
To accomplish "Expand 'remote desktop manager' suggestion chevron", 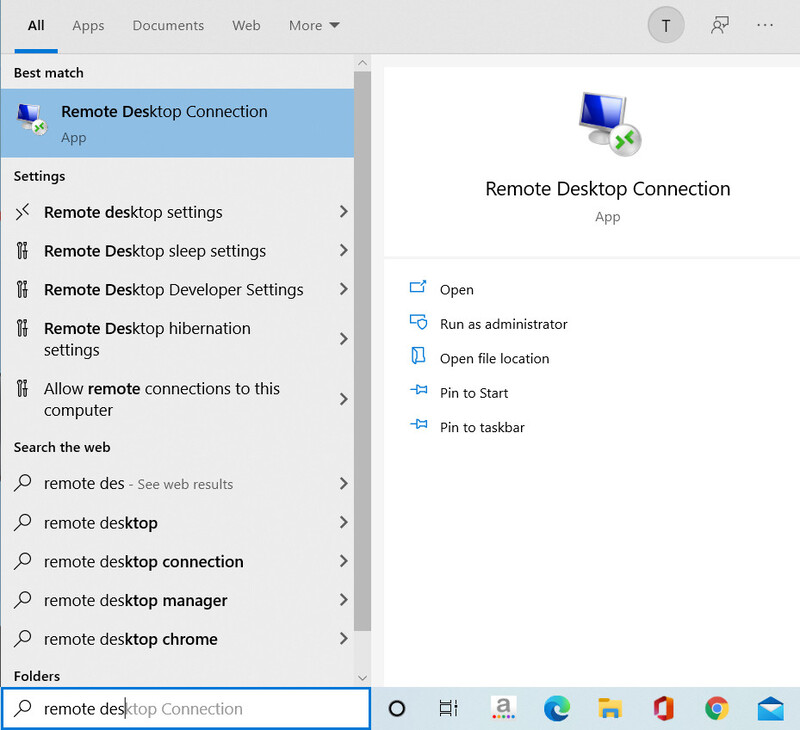I will pyautogui.click(x=344, y=599).
